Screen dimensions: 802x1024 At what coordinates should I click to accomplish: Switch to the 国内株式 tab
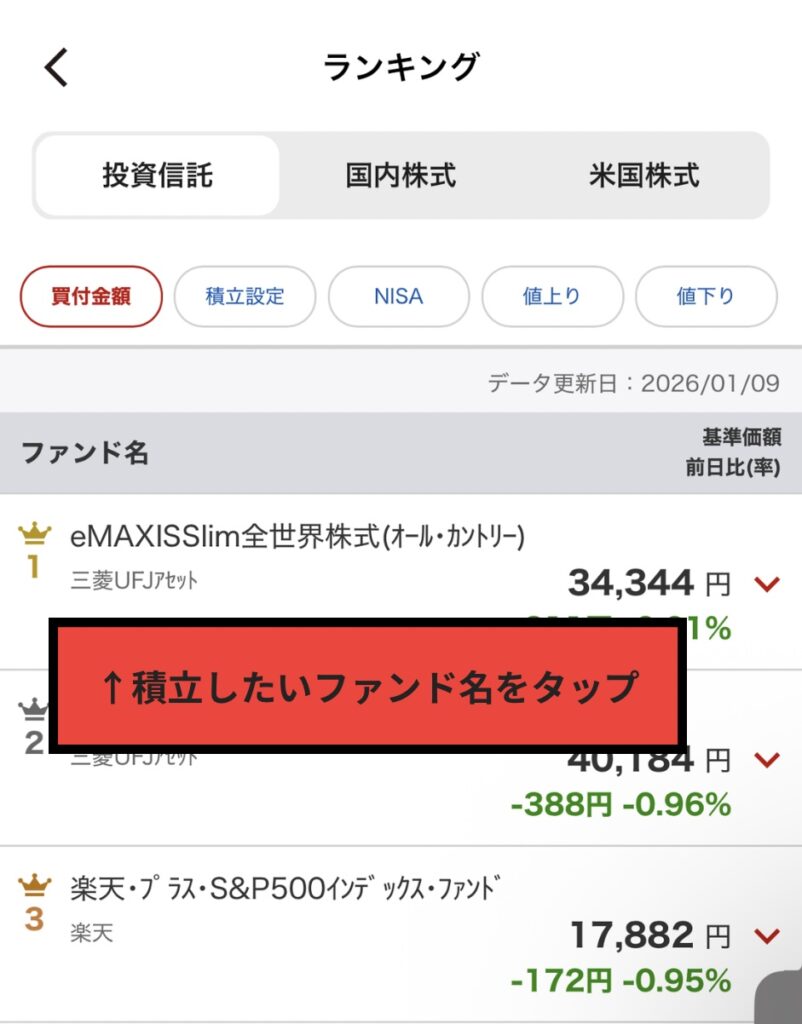click(401, 176)
